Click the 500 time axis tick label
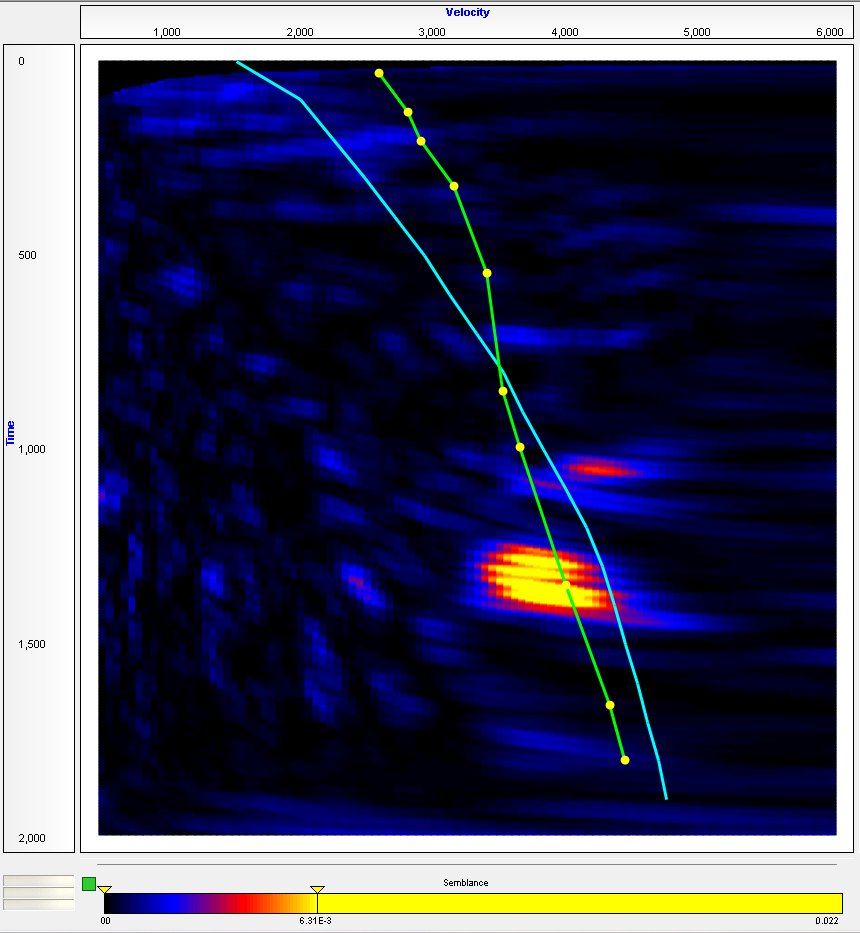The height and width of the screenshot is (933, 860). pyautogui.click(x=27, y=255)
